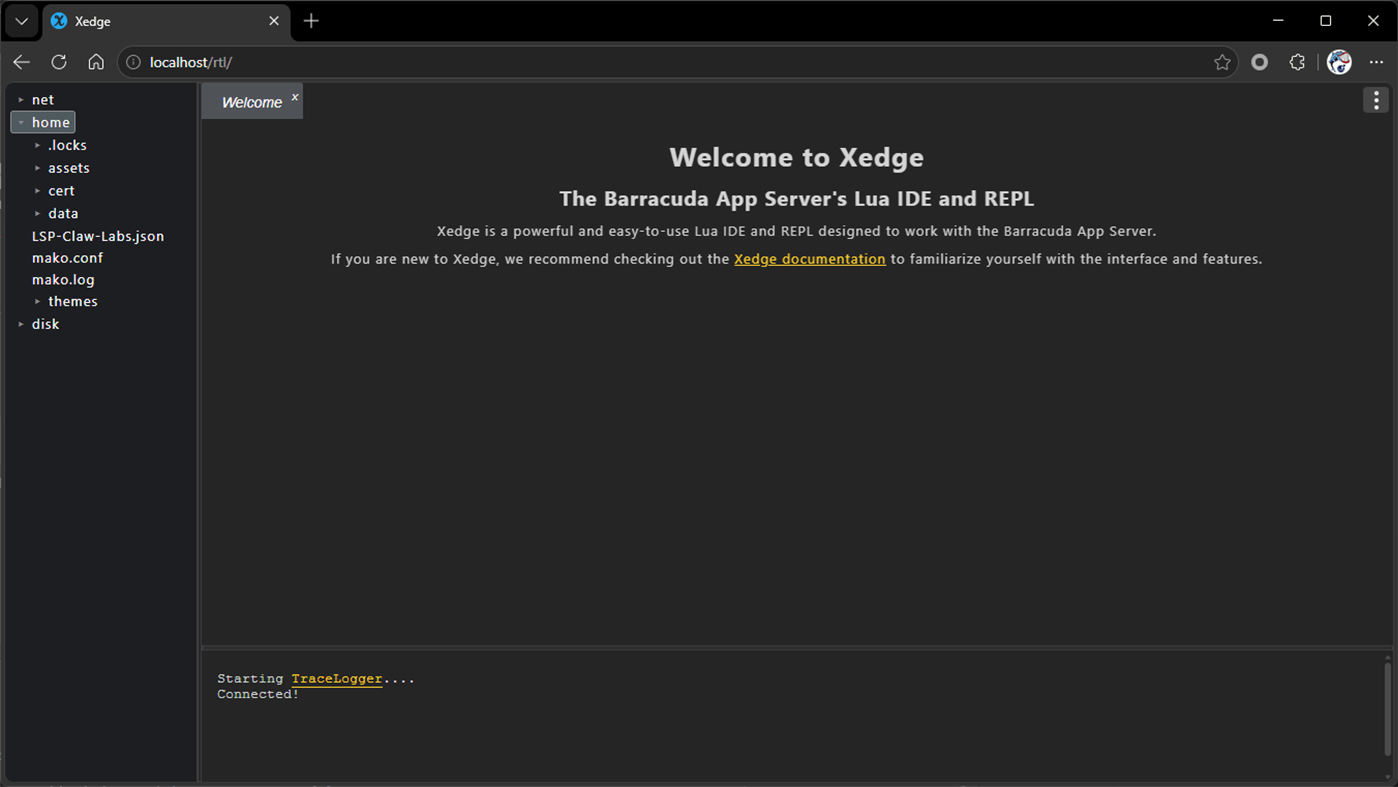The image size is (1398, 787).
Task: Open a new browser tab with plus
Action: click(311, 21)
